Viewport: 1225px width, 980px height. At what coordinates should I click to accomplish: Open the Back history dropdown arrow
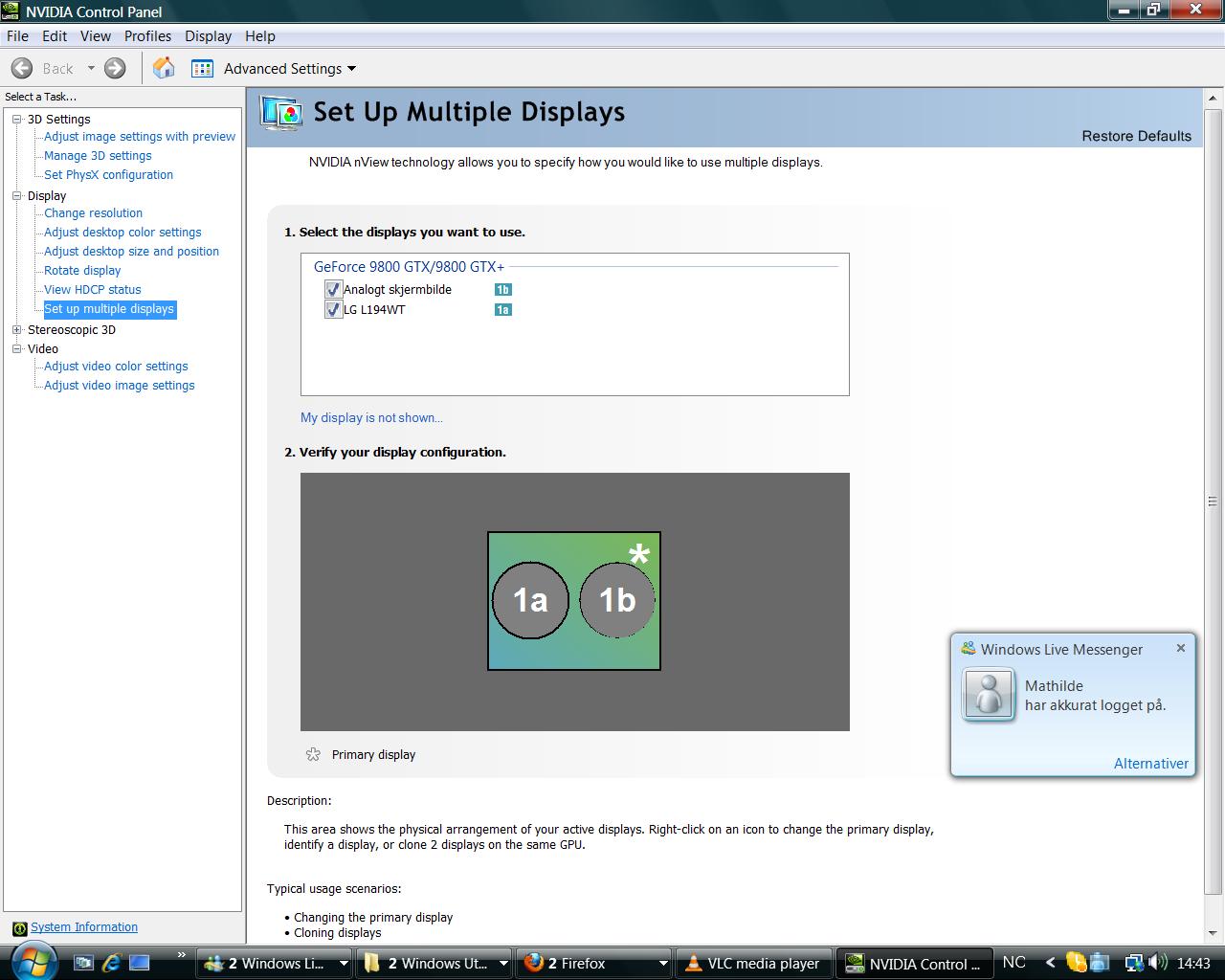(91, 68)
